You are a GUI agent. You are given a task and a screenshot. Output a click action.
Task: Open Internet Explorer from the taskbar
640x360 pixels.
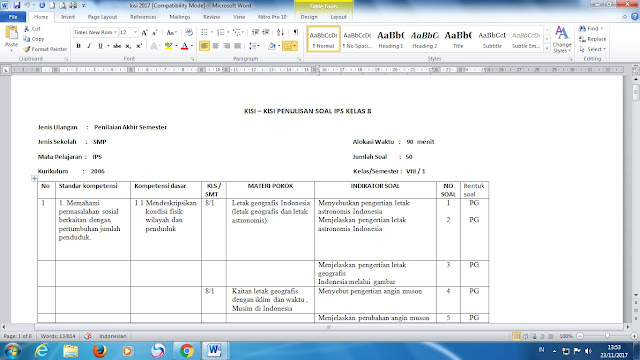[x=41, y=351]
